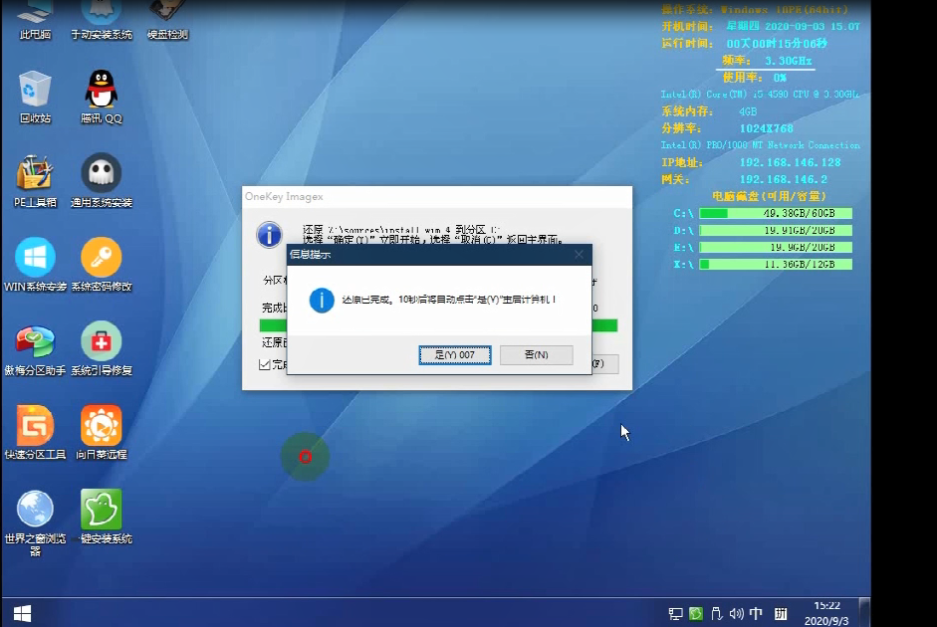Toggle the checkbox in OneKey Imagex window
Image resolution: width=937 pixels, height=627 pixels.
(x=265, y=364)
